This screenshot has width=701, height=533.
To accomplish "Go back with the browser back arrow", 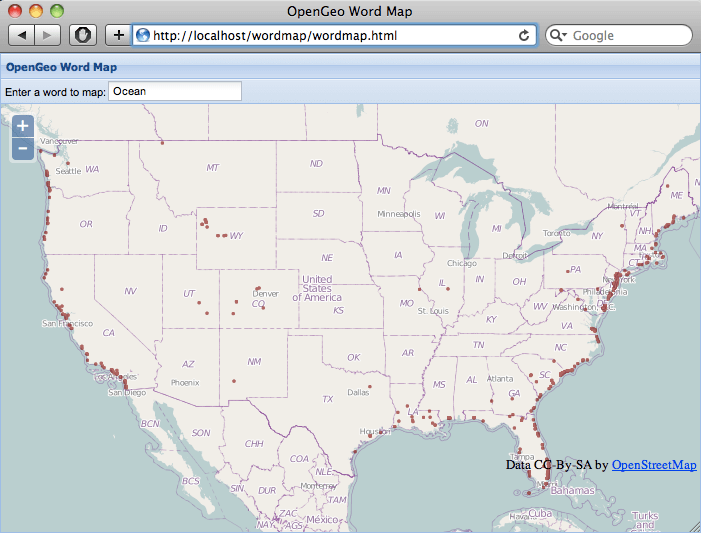I will coord(21,35).
